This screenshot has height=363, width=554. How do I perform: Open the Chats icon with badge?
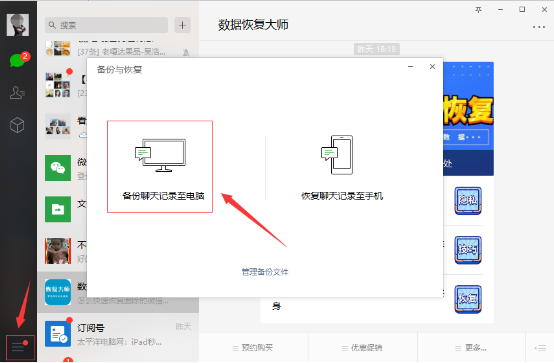pos(18,60)
